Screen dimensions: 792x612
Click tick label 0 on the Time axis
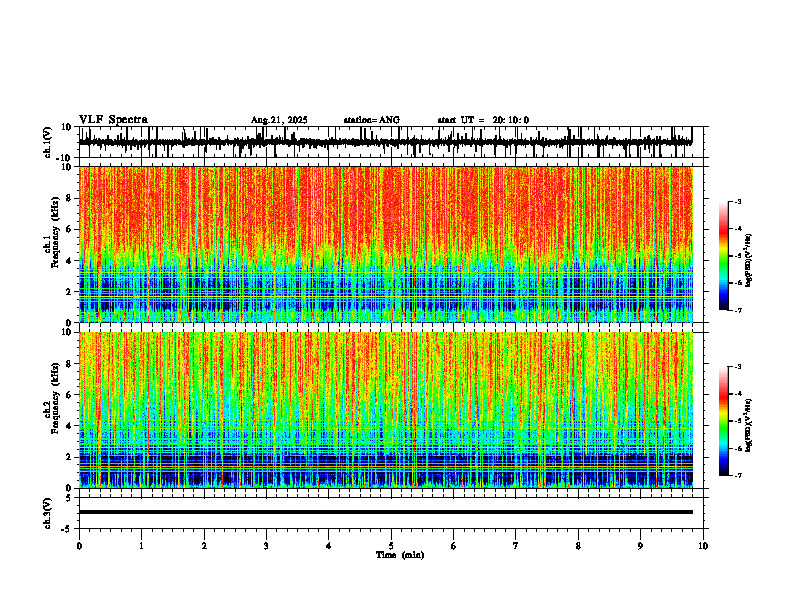79,546
